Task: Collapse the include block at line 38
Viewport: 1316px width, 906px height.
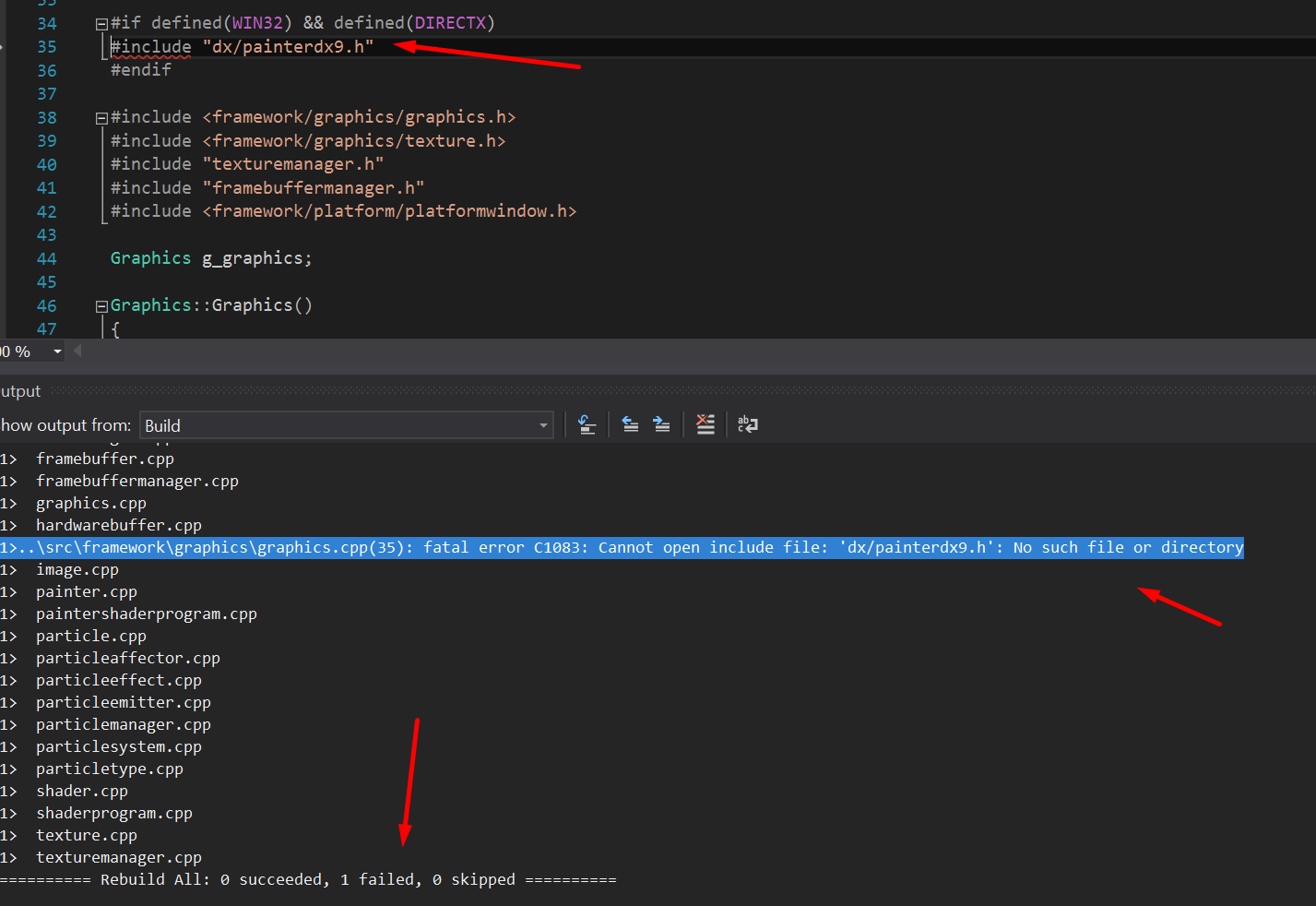Action: pyautogui.click(x=101, y=118)
